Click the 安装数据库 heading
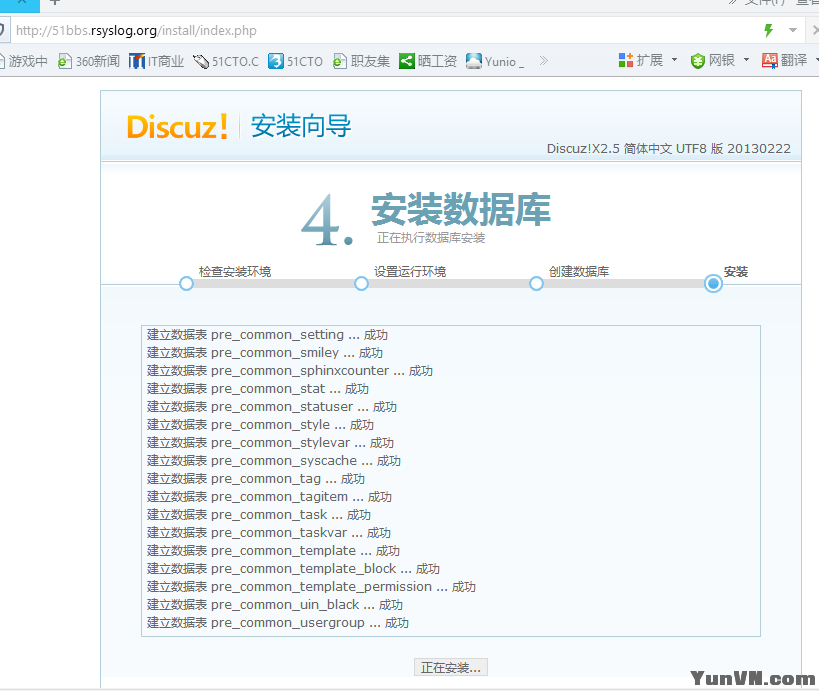This screenshot has height=691, width=819. point(461,209)
